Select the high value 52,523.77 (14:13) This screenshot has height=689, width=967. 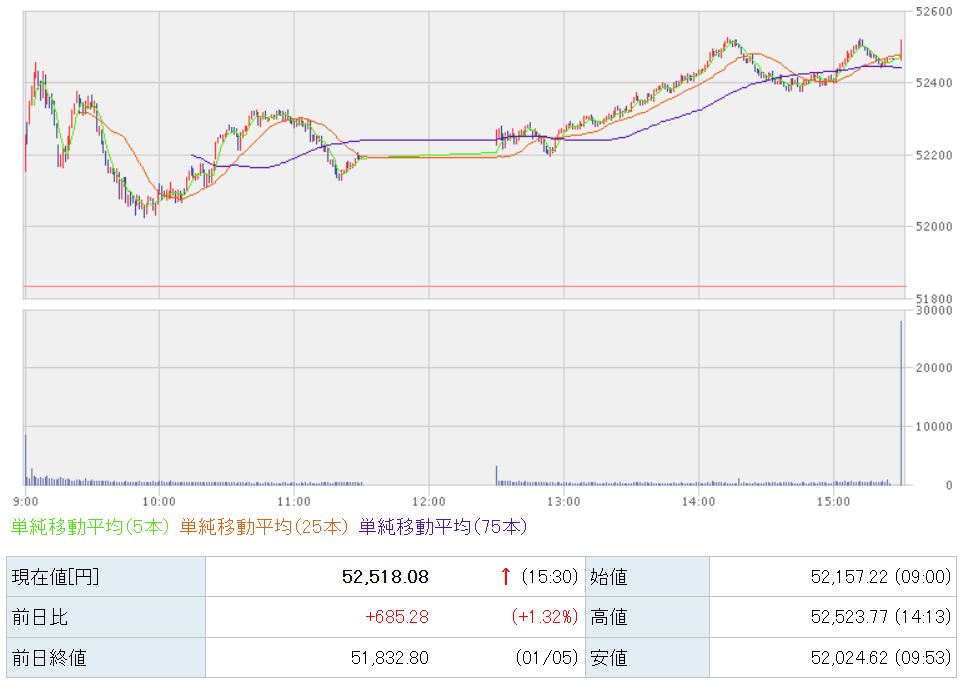tap(880, 617)
